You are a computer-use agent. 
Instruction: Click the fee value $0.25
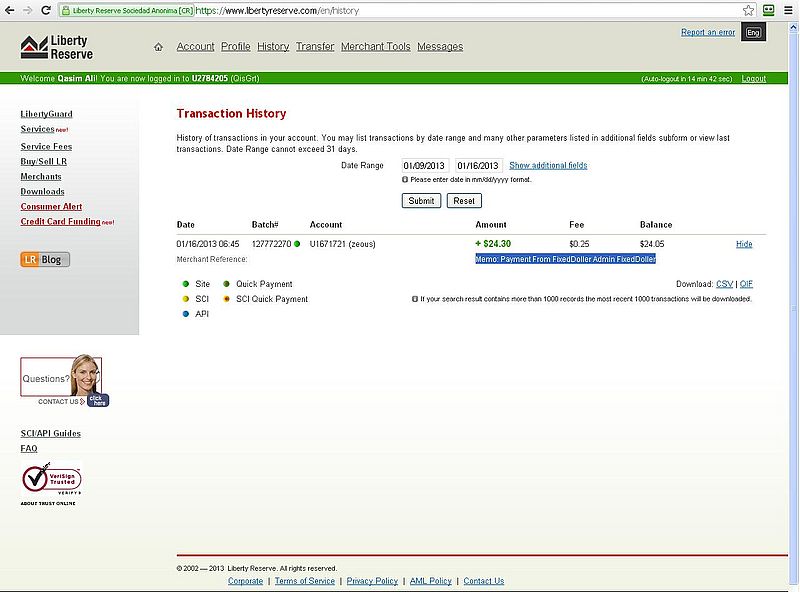point(579,244)
